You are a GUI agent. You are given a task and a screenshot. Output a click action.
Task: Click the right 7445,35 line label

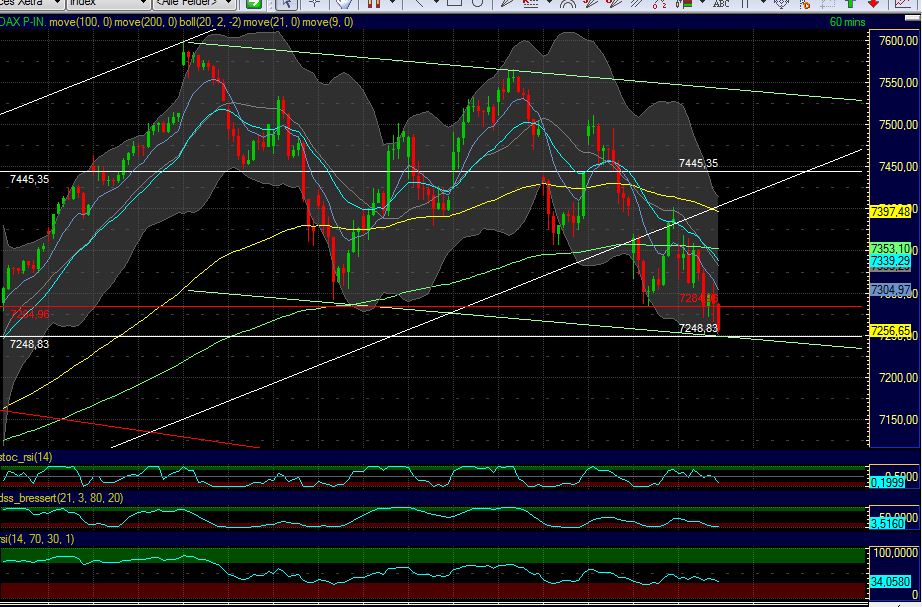698,163
